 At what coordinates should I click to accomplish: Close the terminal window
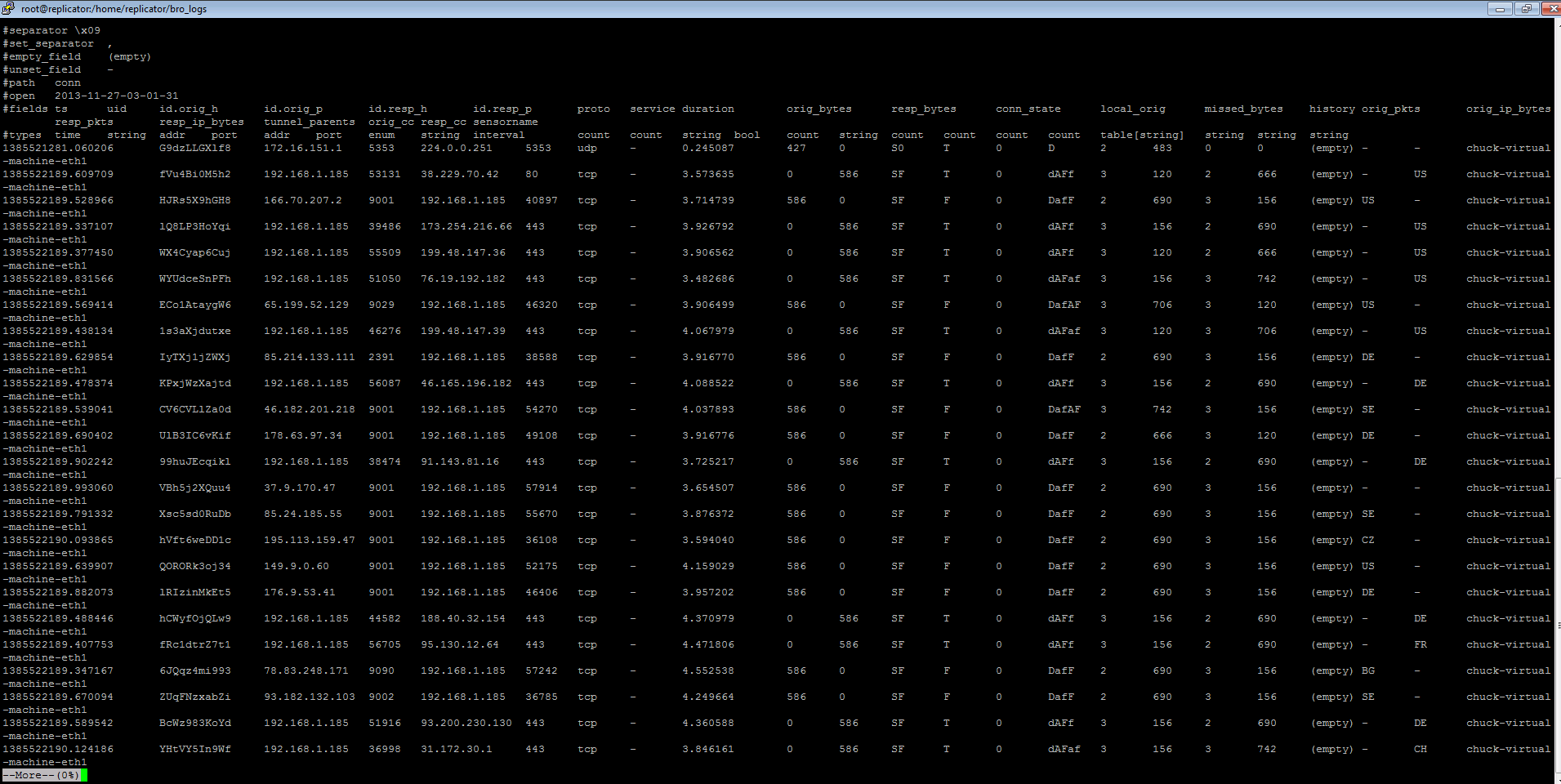click(x=1550, y=8)
